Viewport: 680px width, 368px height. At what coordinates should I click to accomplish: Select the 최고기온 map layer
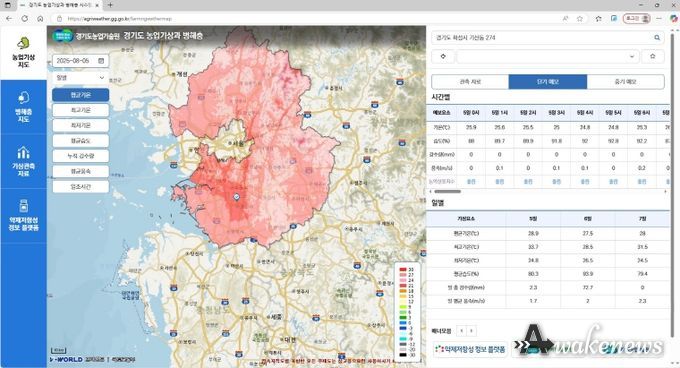point(81,110)
